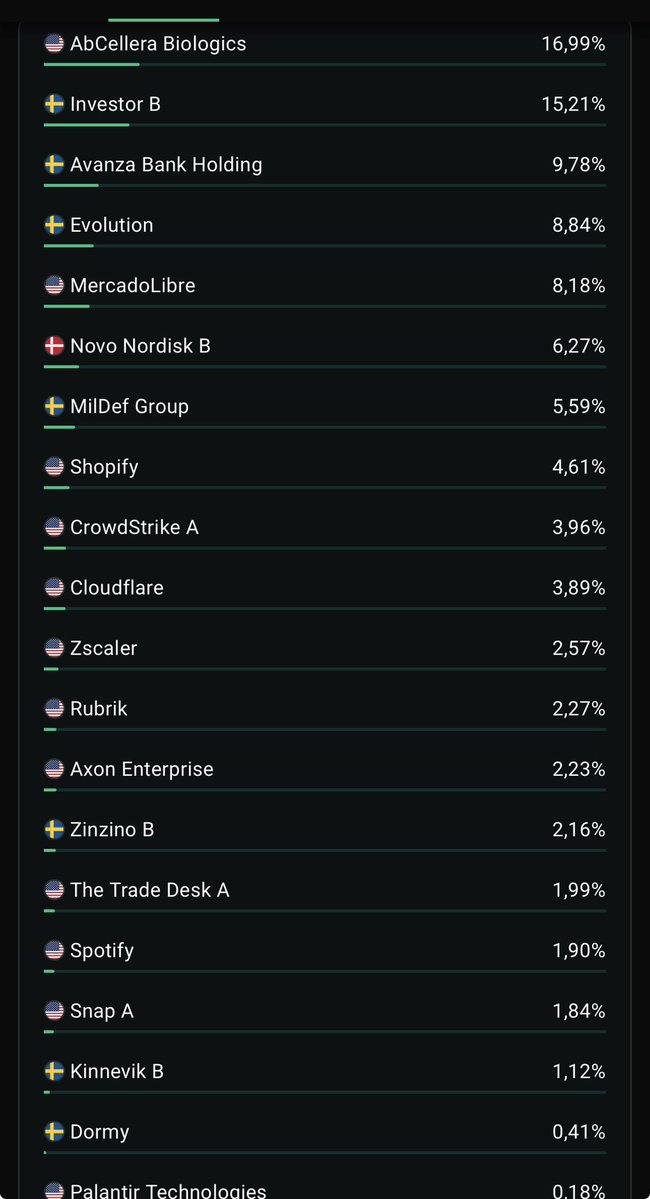Tap the Swedish flag beside Investor B
The image size is (650, 1199).
pos(54,104)
